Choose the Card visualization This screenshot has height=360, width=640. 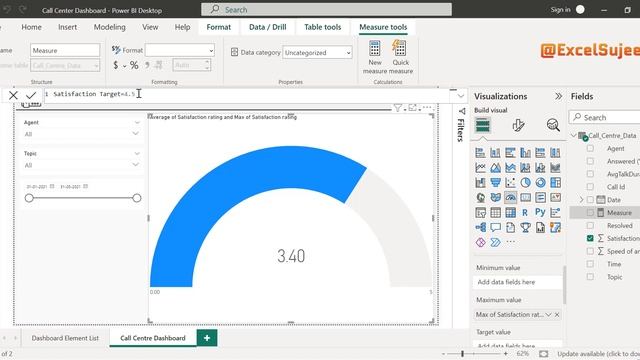(x=525, y=198)
